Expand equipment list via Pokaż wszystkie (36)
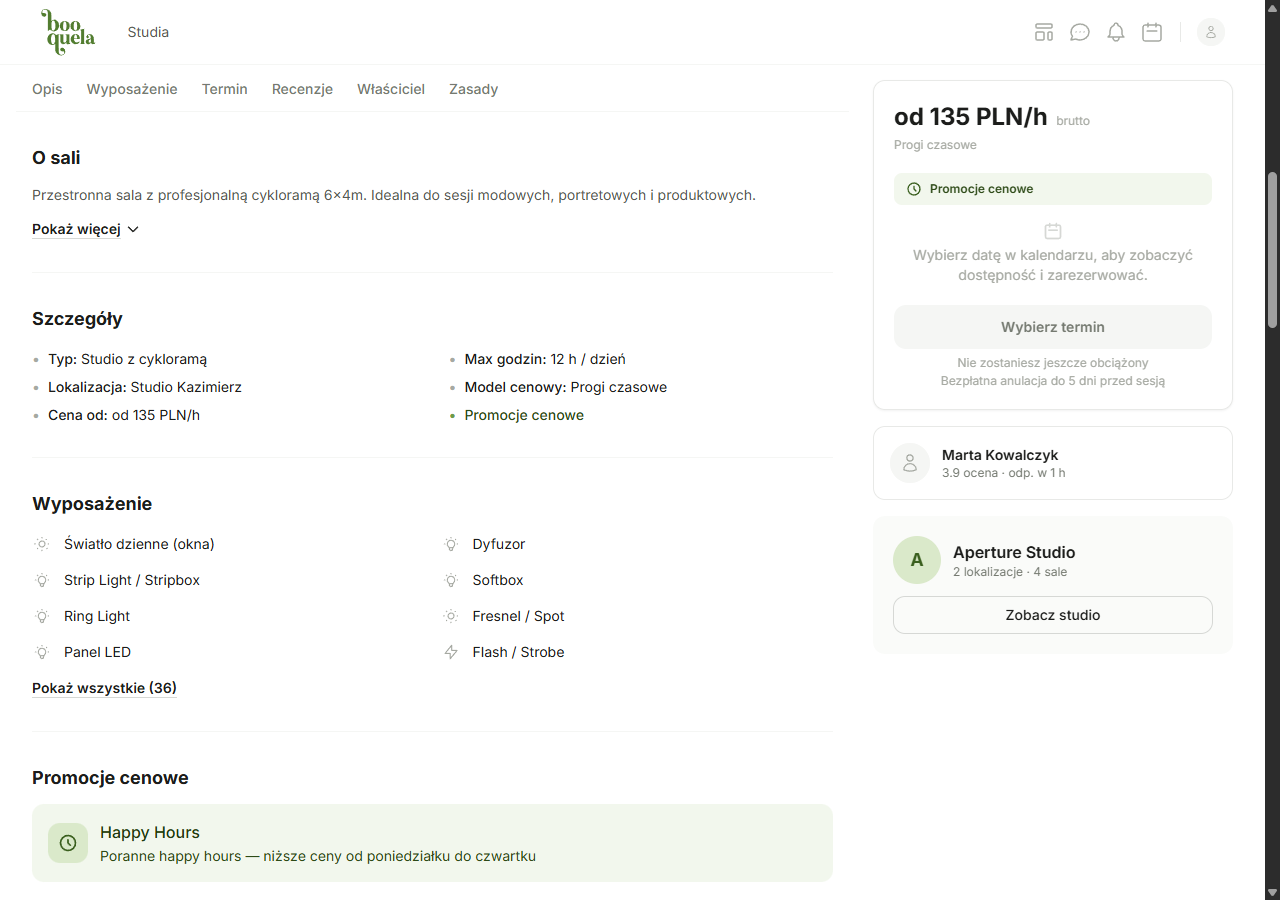This screenshot has height=900, width=1280. [104, 688]
